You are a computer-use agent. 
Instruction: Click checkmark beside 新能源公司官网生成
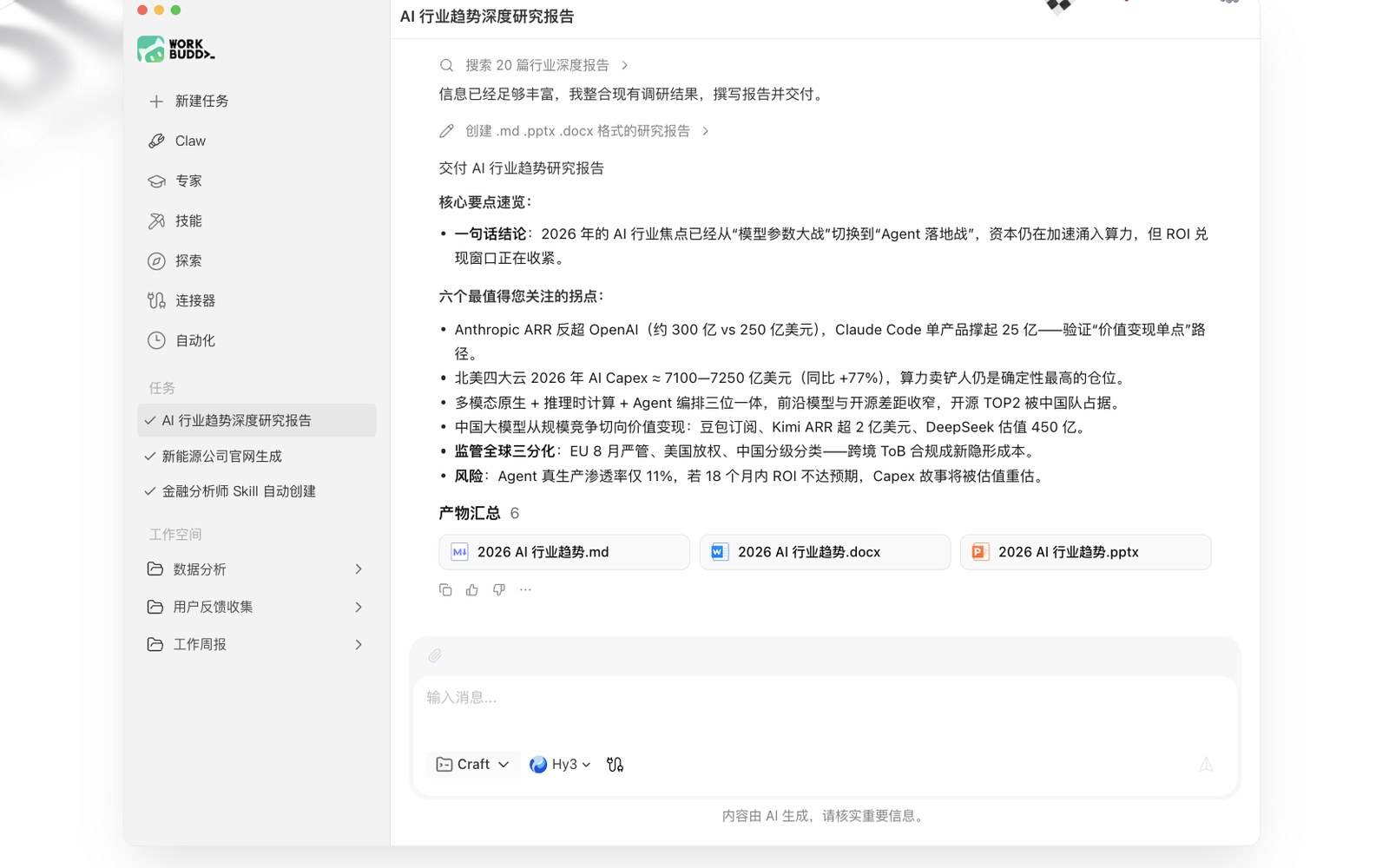click(x=150, y=456)
